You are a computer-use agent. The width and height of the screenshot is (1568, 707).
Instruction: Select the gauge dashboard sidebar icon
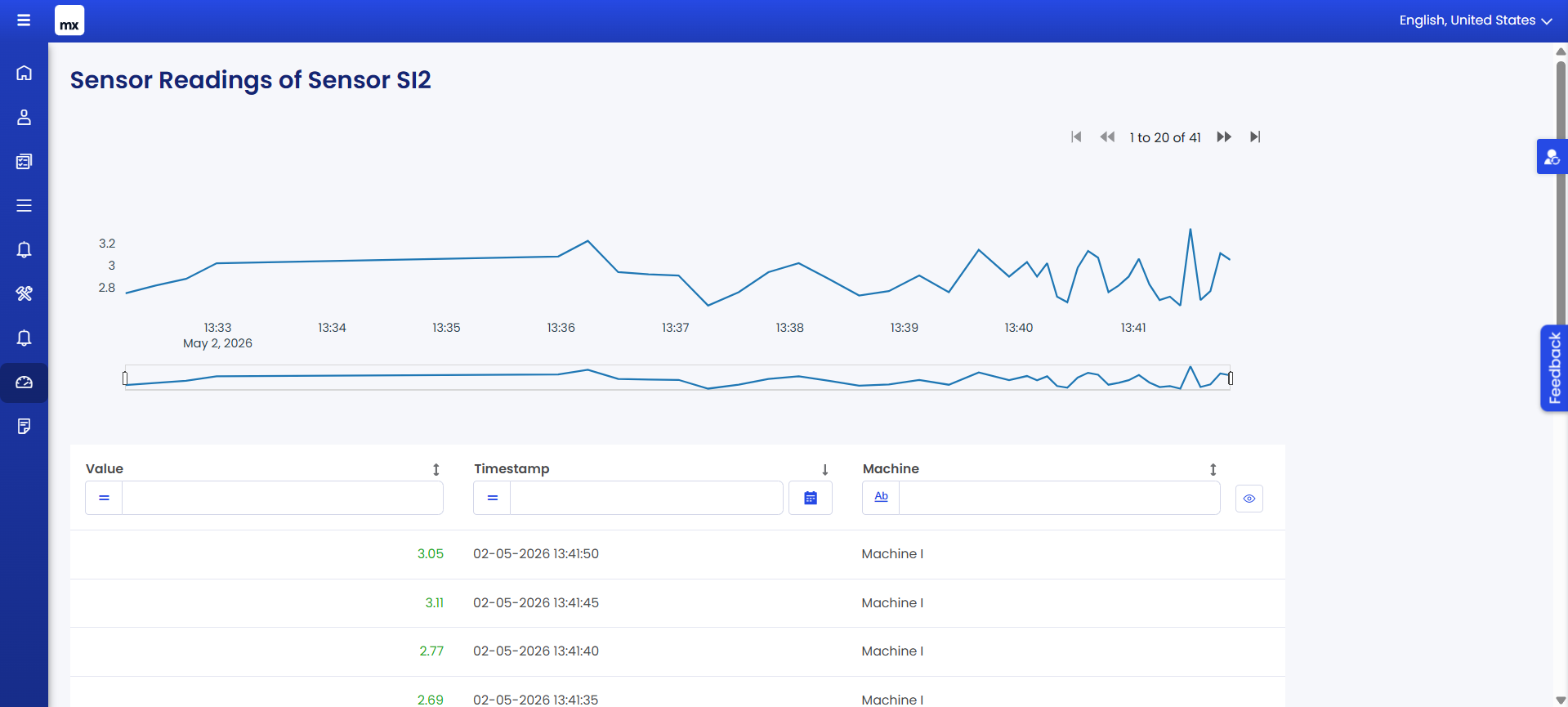(x=24, y=382)
